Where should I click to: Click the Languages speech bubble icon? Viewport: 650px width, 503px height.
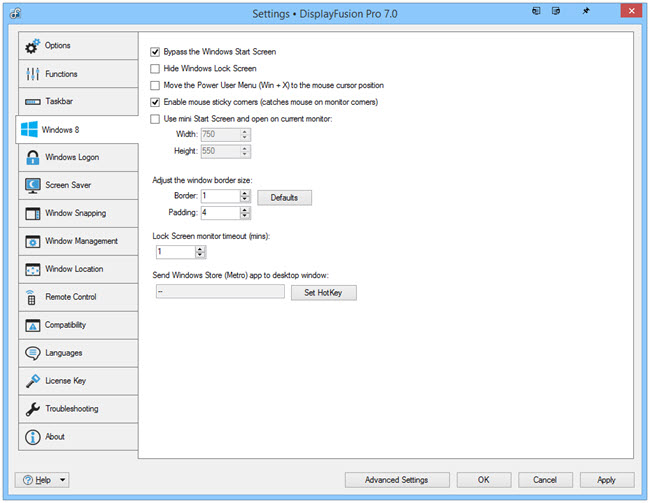click(33, 353)
